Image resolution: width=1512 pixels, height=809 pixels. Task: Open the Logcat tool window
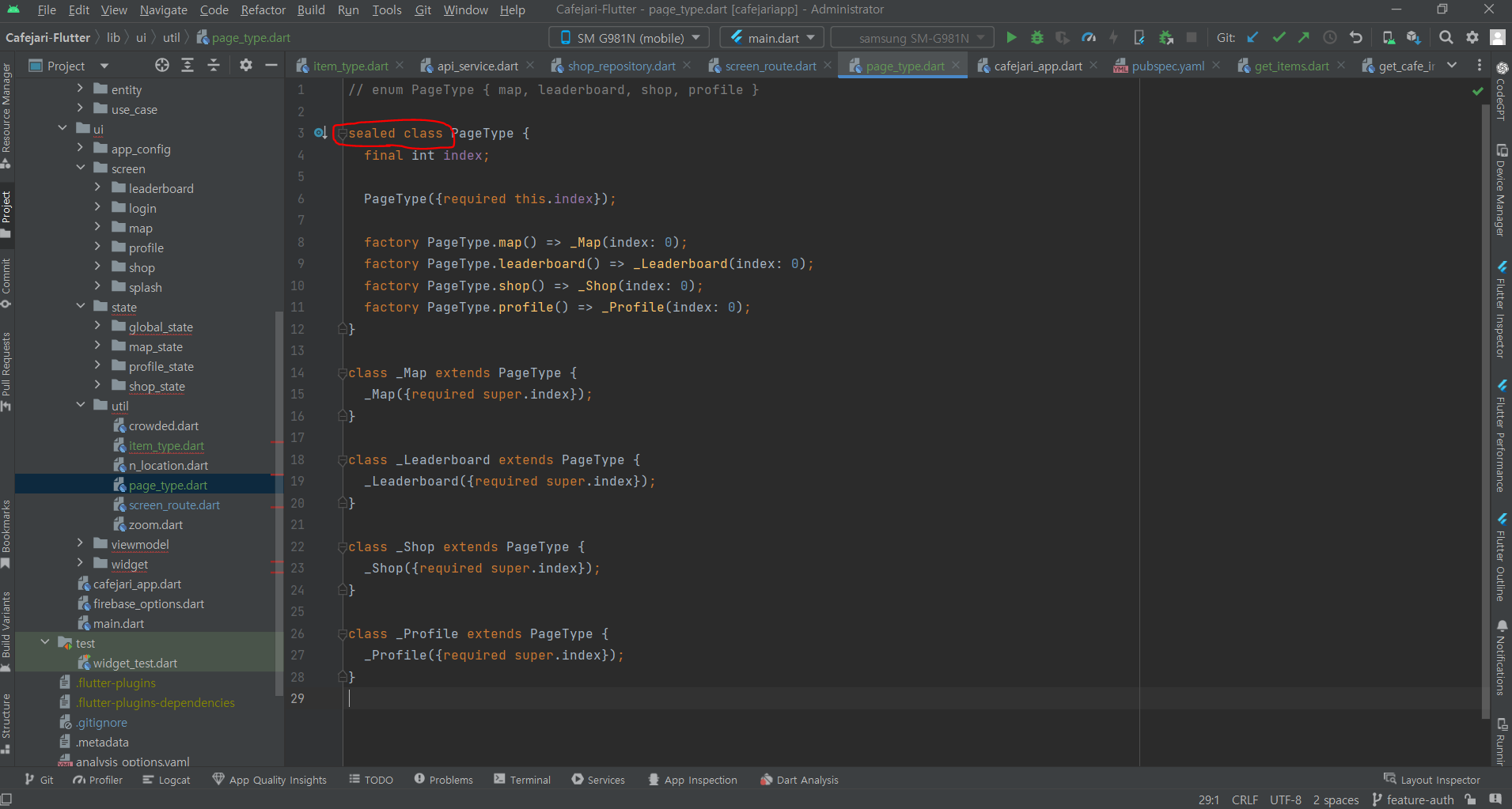(166, 779)
